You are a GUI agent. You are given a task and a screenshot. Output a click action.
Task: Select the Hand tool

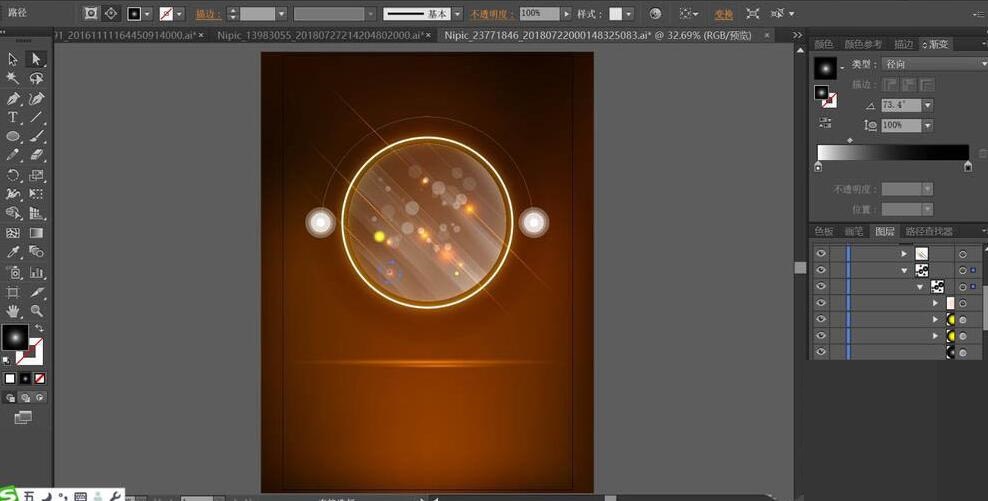[13, 311]
